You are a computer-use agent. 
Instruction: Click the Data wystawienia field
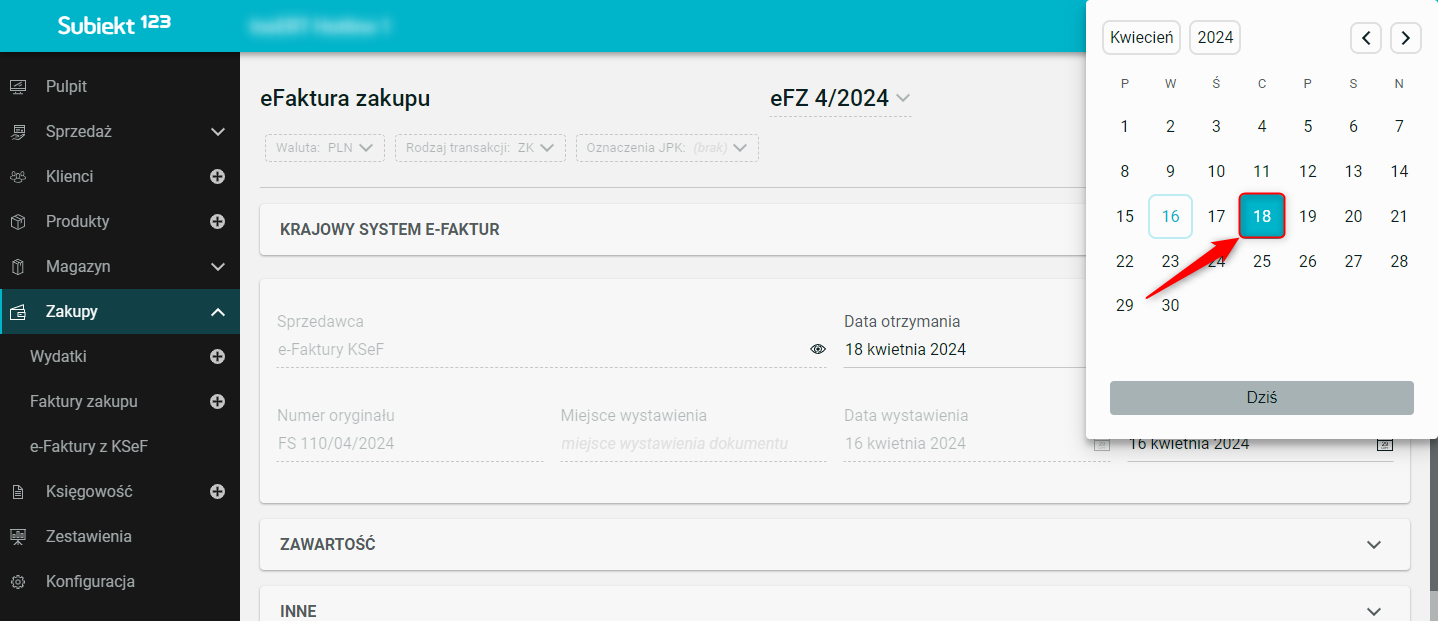(x=977, y=444)
